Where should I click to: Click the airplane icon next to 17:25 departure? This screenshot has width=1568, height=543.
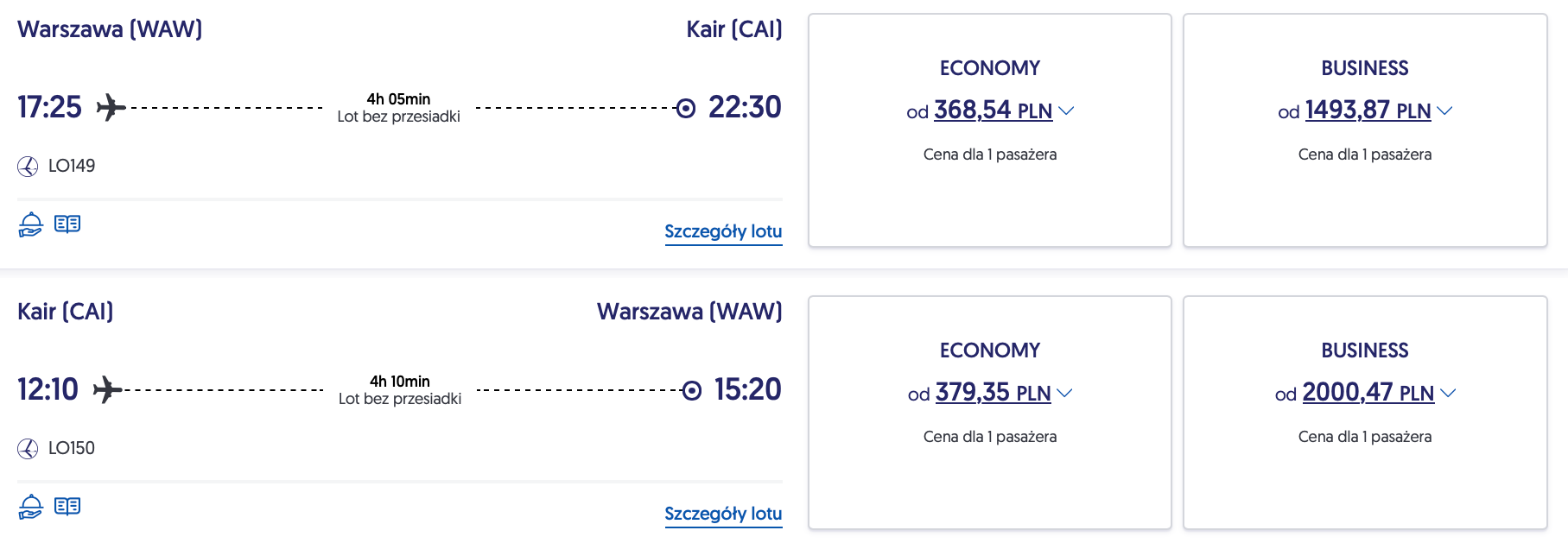(111, 108)
